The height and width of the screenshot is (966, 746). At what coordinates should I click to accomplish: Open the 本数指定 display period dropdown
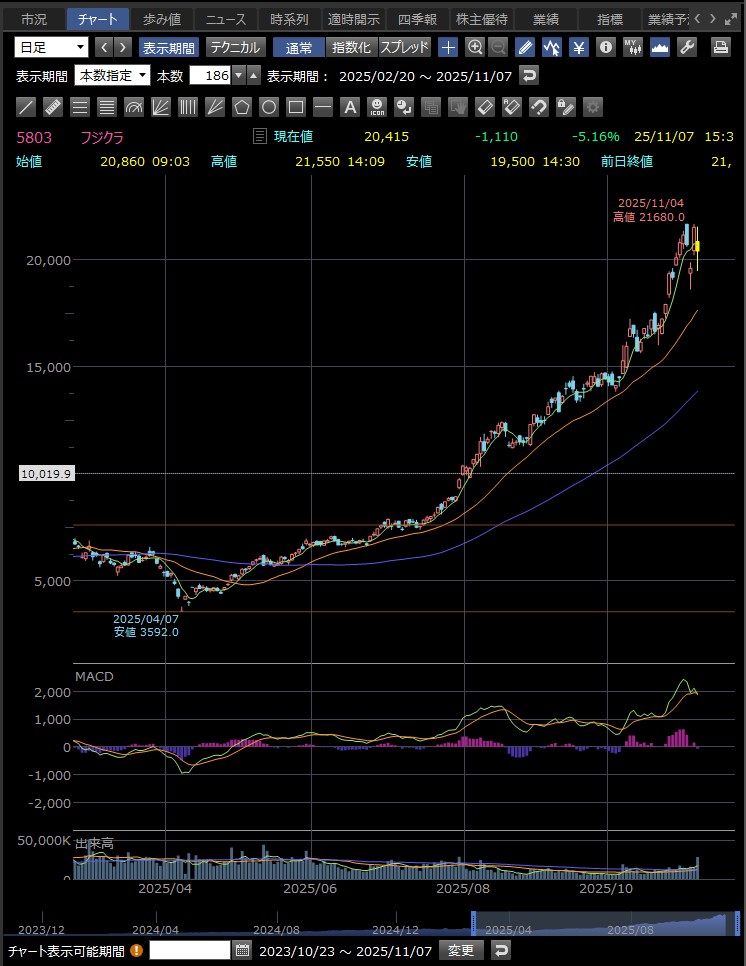[x=113, y=76]
